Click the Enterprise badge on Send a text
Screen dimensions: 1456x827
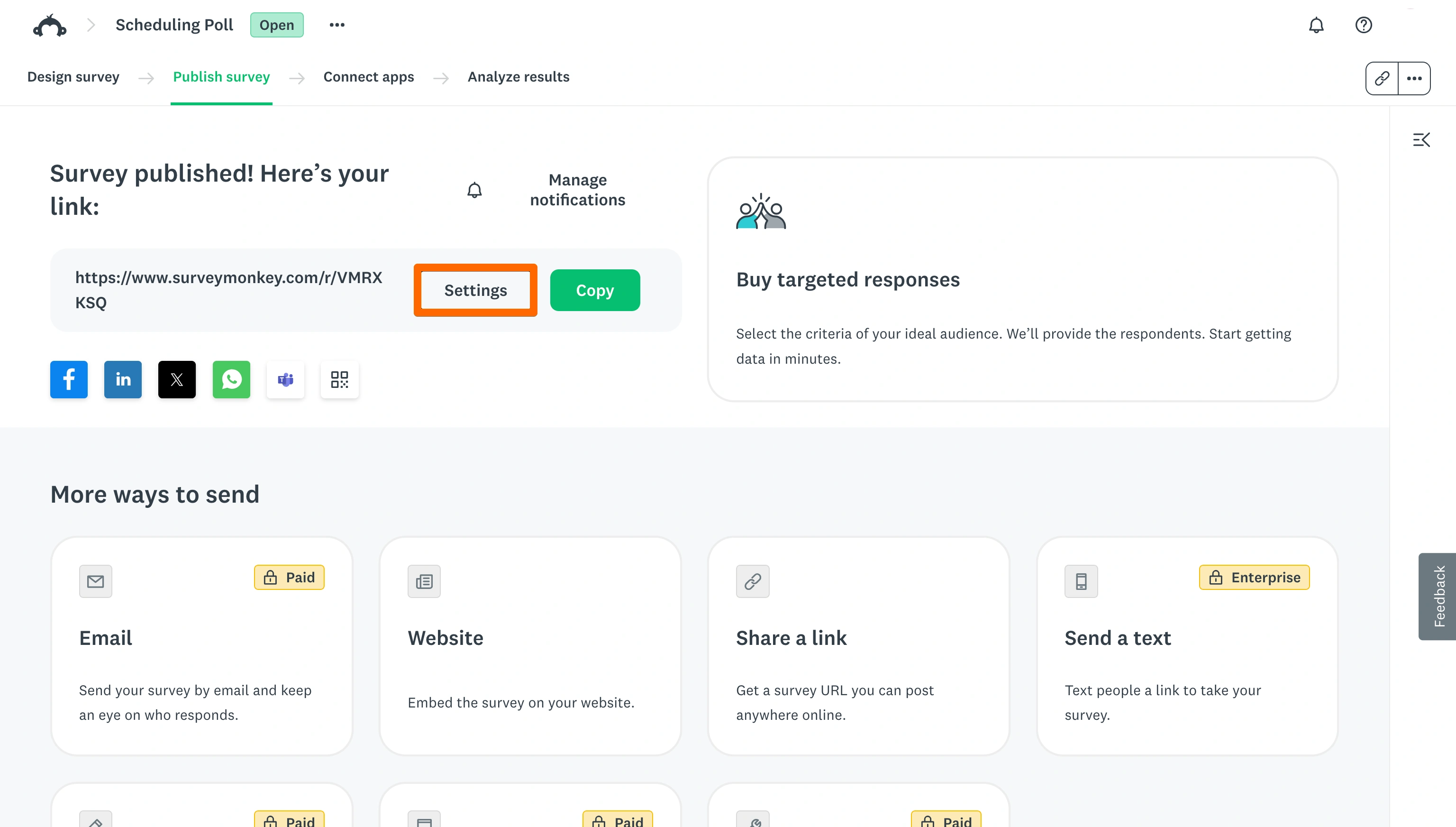pos(1254,578)
